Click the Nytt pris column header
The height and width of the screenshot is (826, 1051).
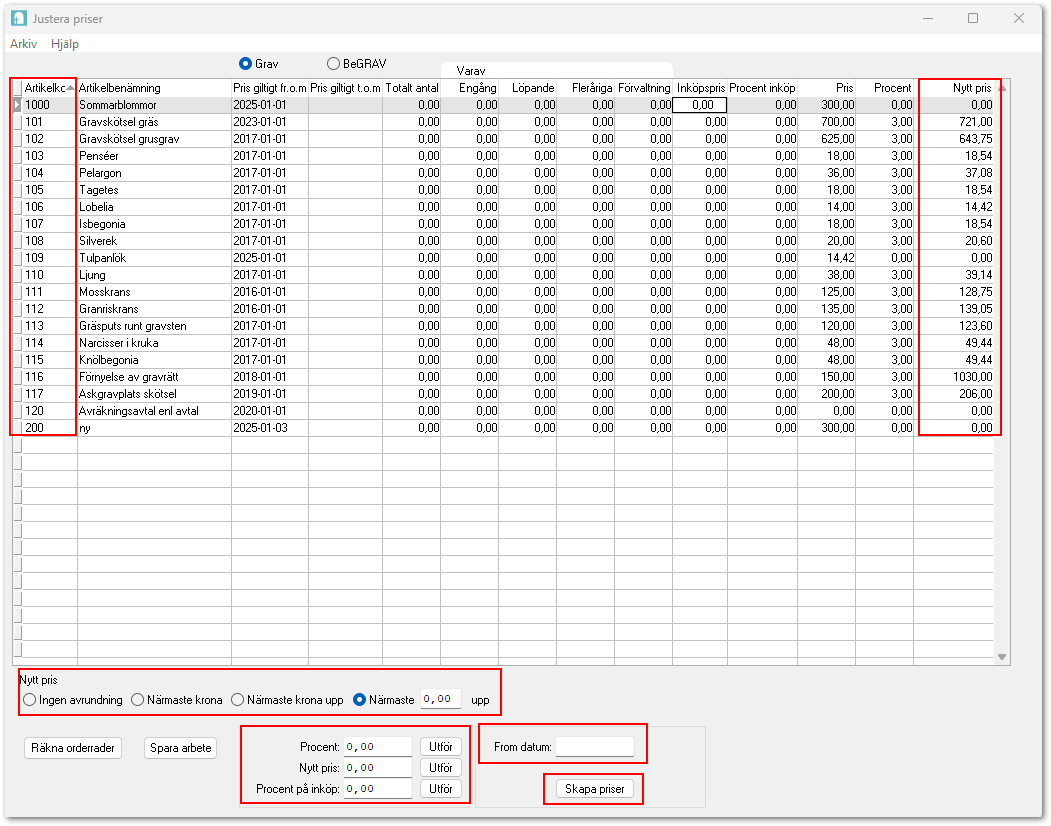tap(953, 88)
